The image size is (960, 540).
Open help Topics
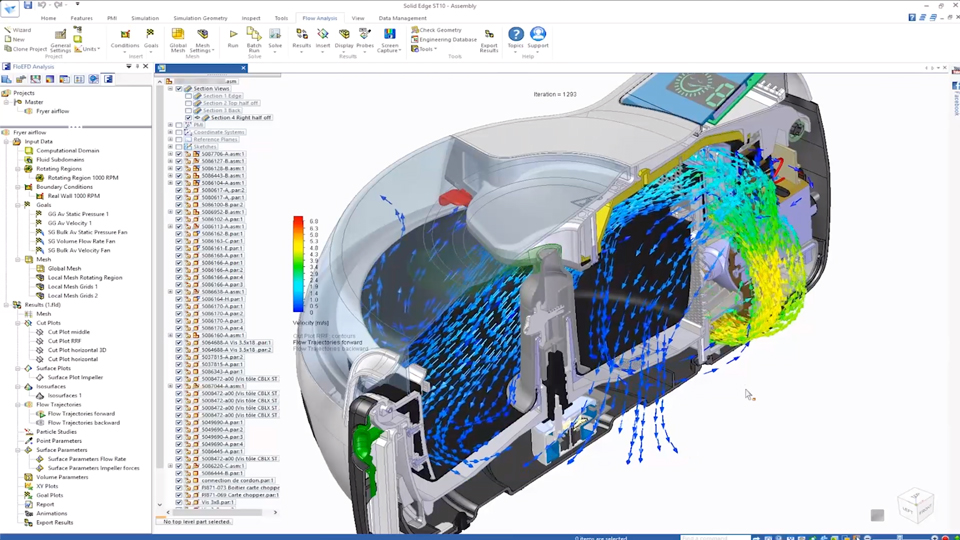tap(516, 38)
